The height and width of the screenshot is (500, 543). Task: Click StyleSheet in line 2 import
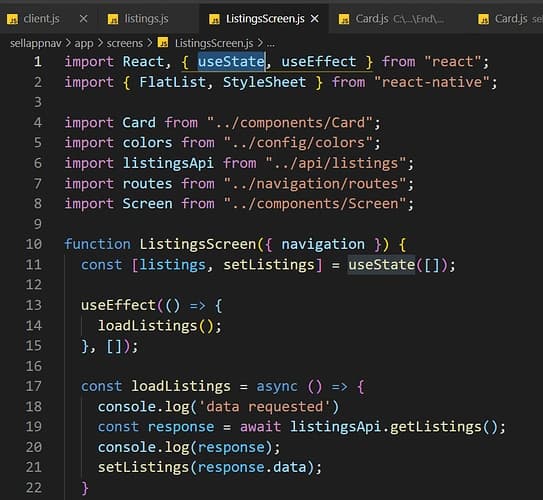265,82
